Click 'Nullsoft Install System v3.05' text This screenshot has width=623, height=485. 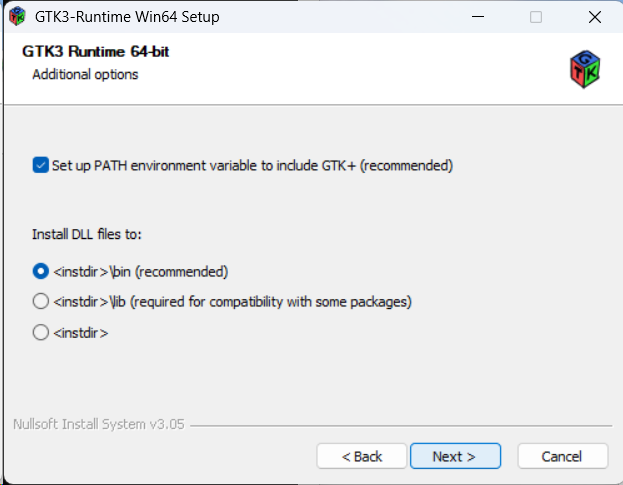(x=99, y=424)
